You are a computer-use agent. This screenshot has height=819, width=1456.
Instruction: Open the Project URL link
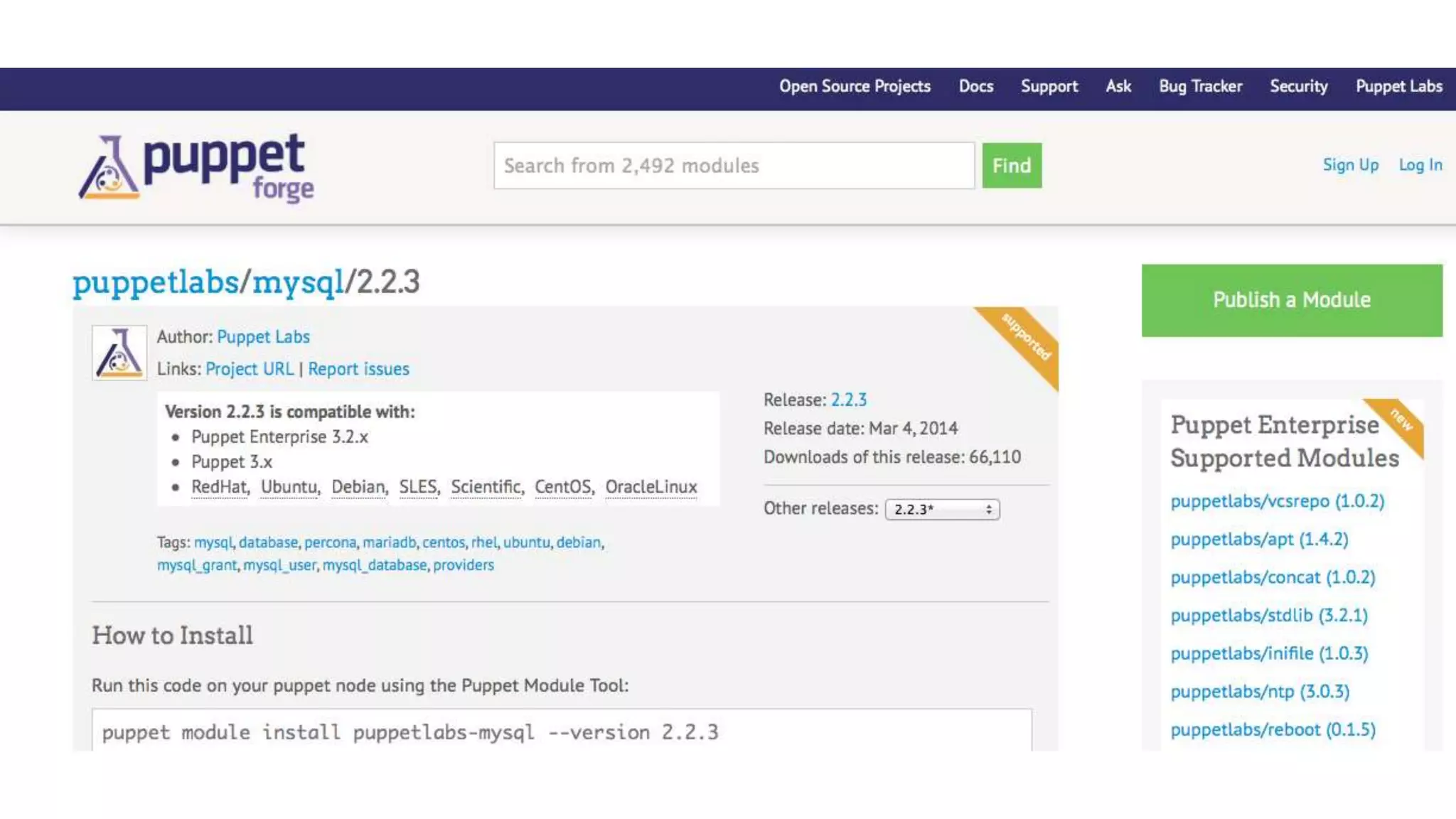pyautogui.click(x=249, y=369)
